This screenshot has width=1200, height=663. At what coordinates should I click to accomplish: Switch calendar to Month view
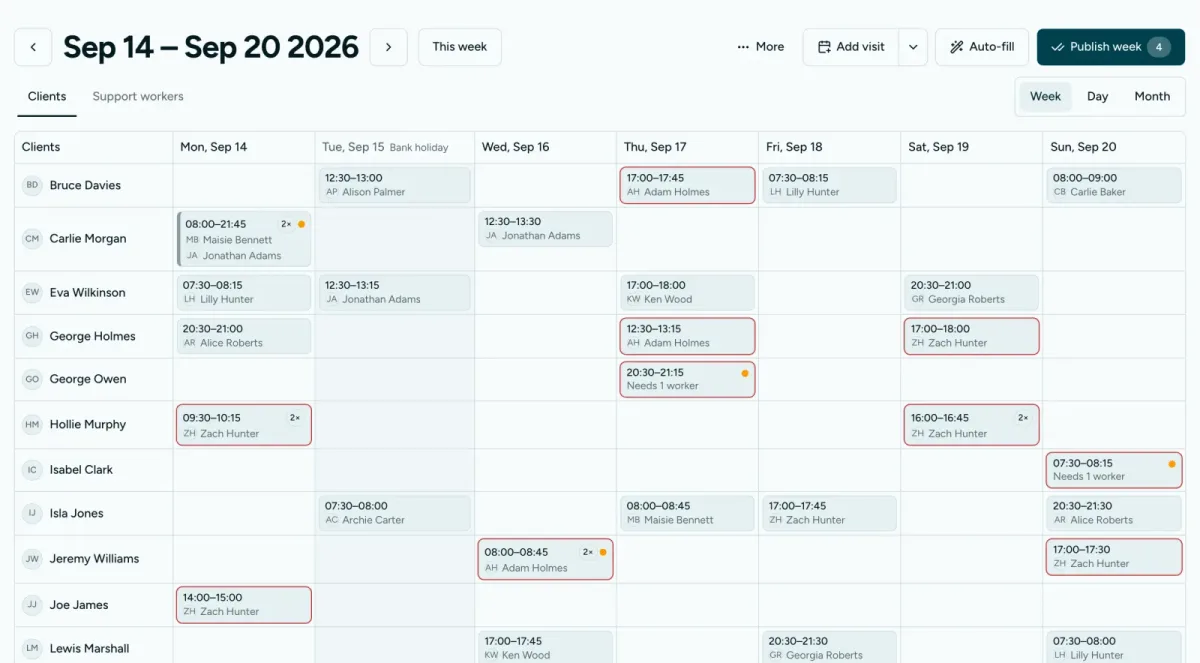tap(1152, 97)
